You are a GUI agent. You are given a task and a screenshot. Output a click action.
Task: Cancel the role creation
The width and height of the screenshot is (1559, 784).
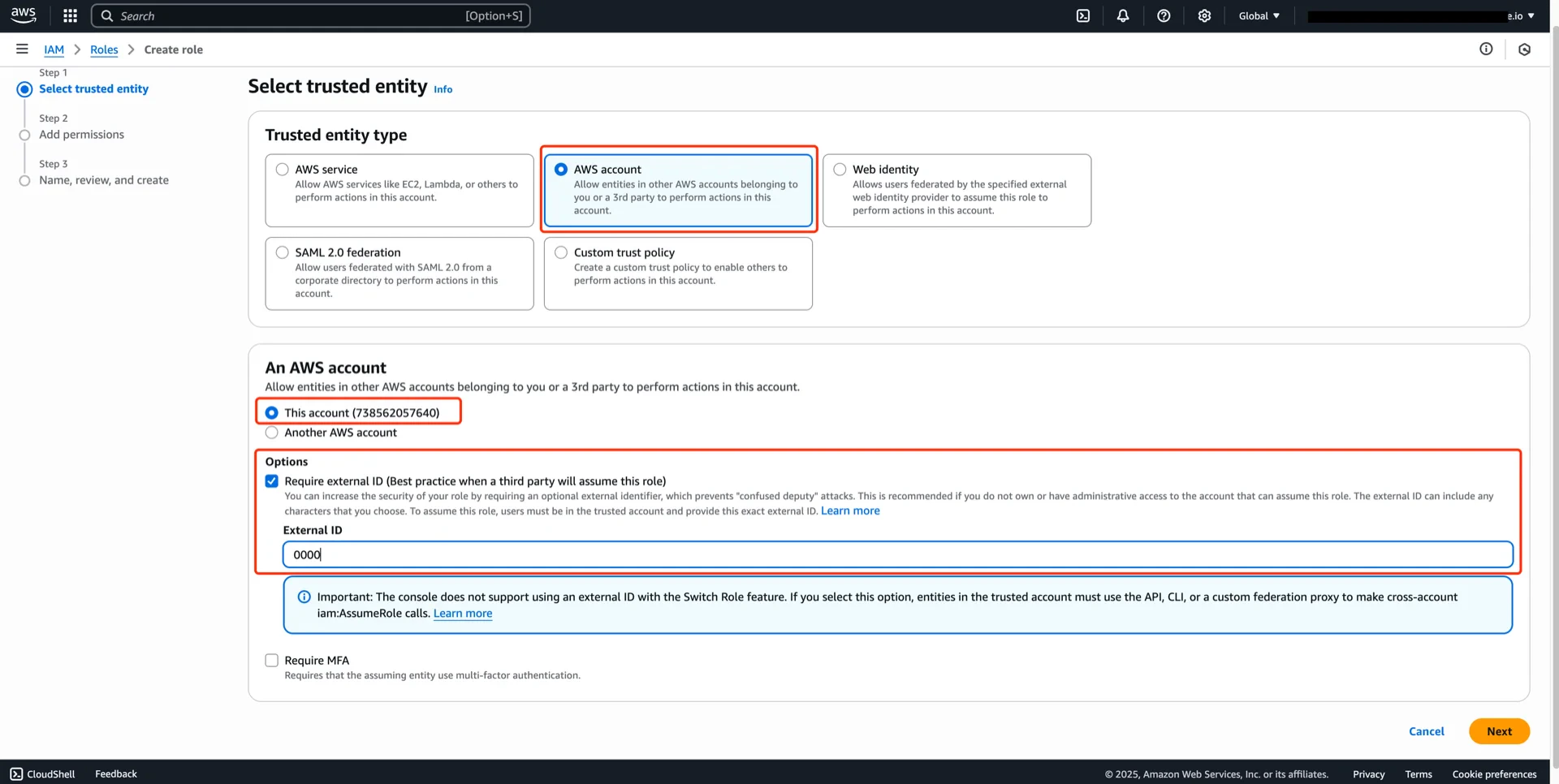tap(1426, 731)
